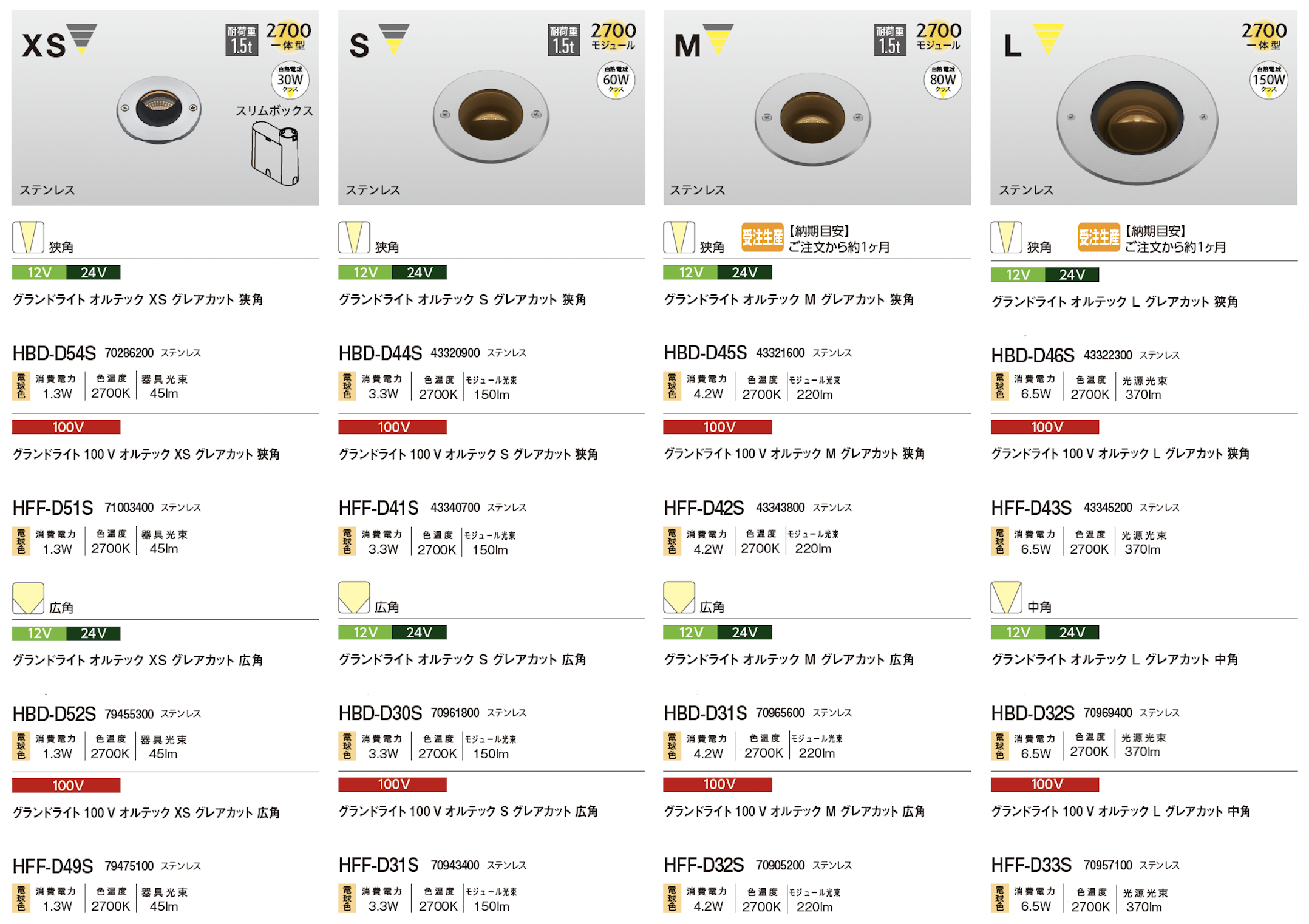Image resolution: width=1309 pixels, height=924 pixels.
Task: Click the wide-angle 広角 icon in XS column
Action: (x=28, y=598)
